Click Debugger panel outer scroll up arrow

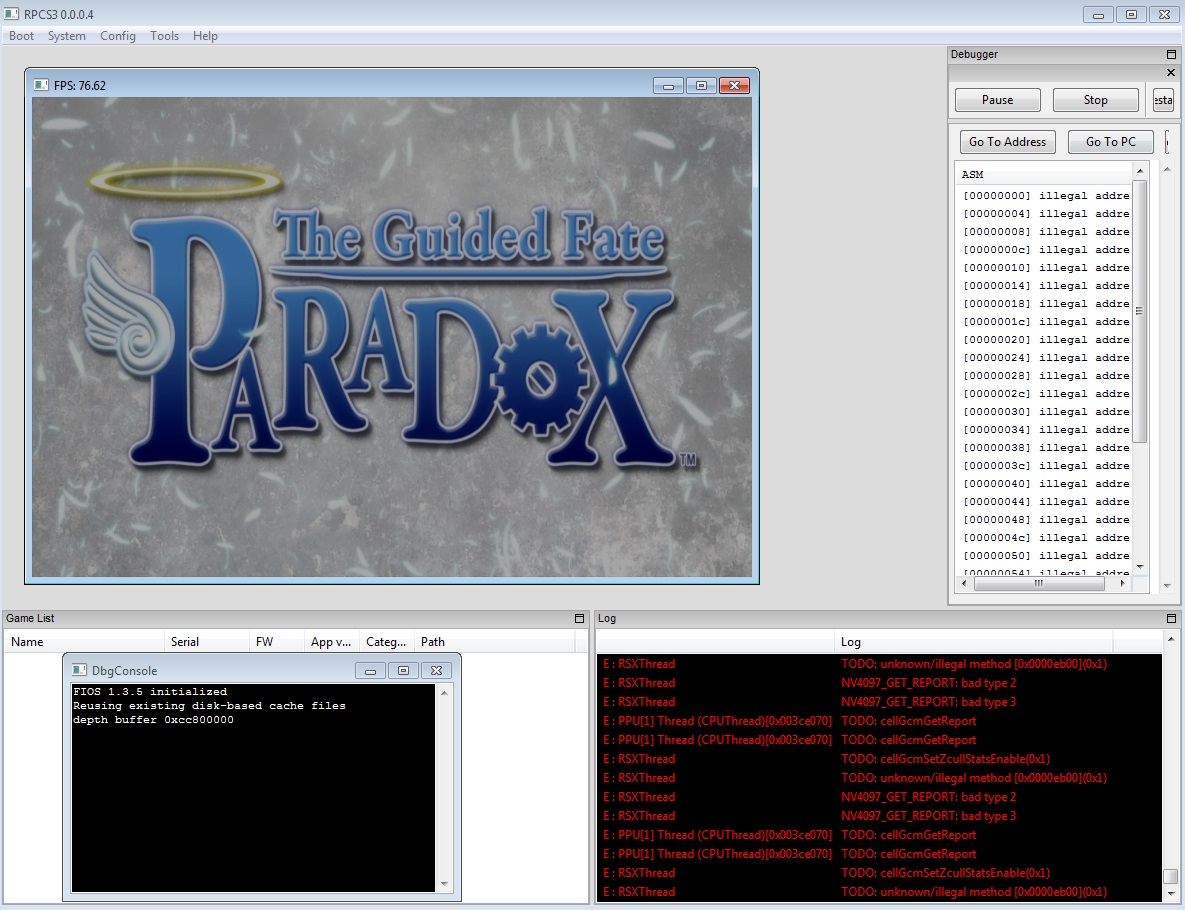[1168, 169]
